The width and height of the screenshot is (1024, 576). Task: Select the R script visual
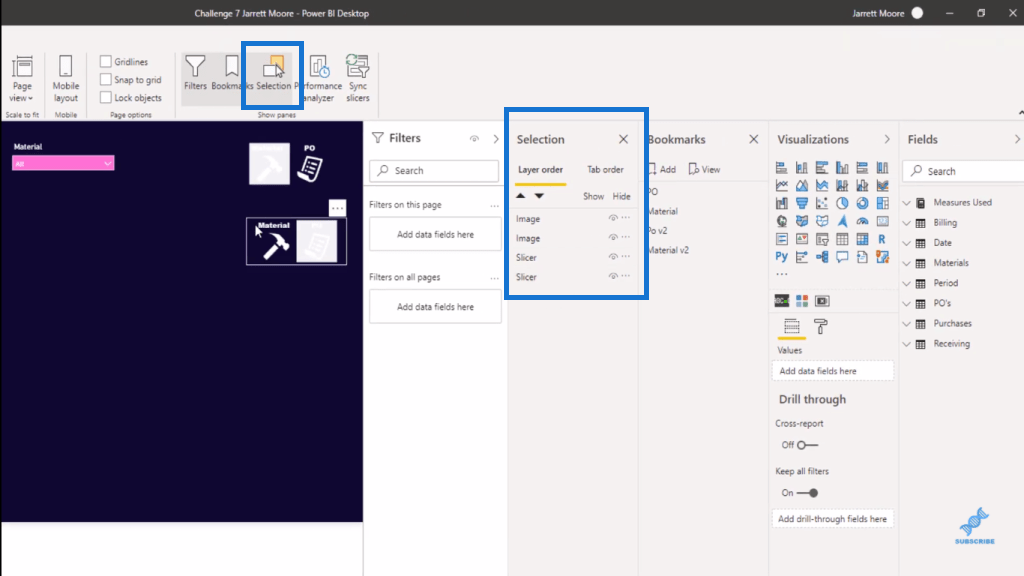point(882,239)
